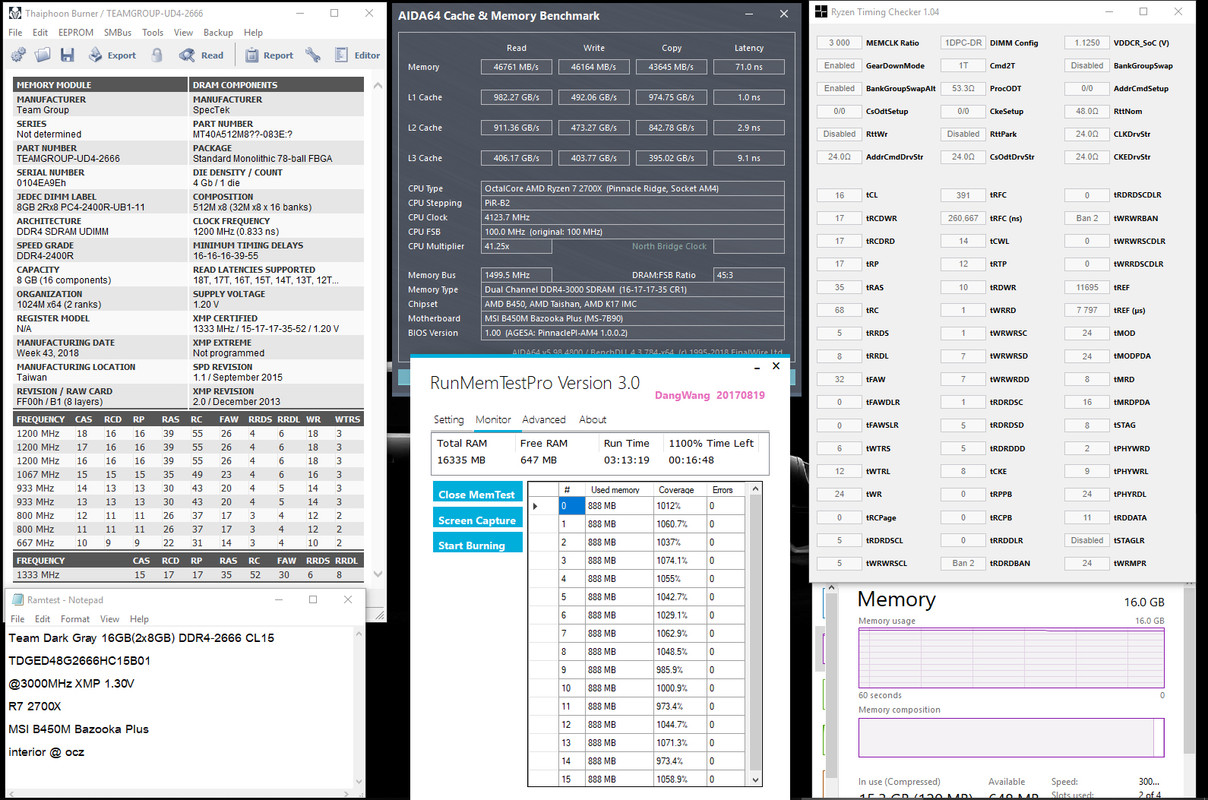Click the MEMORY MODULE section header in Thaiphoon Burner
This screenshot has width=1208, height=800.
pos(101,85)
